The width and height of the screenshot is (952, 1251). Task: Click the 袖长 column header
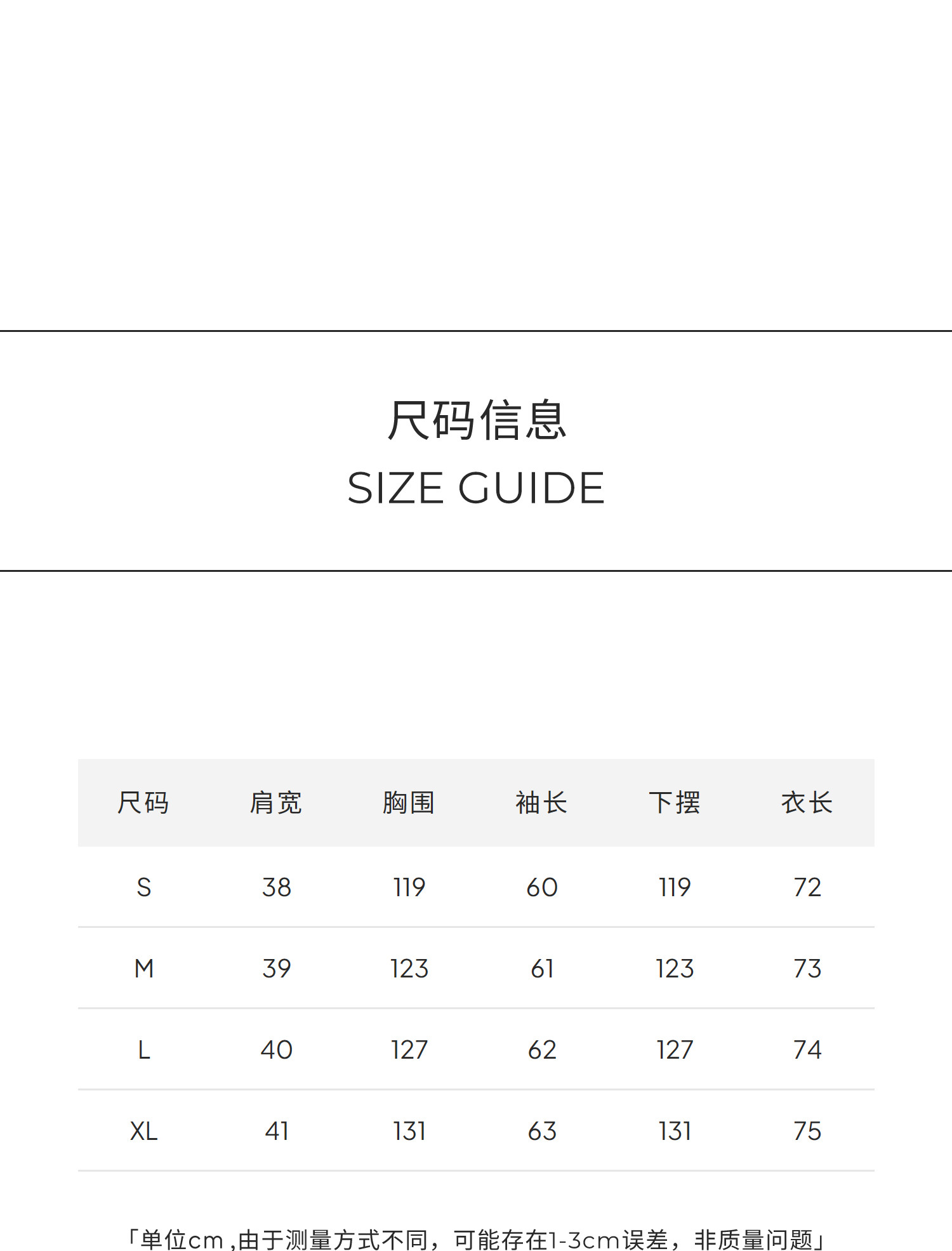point(541,803)
